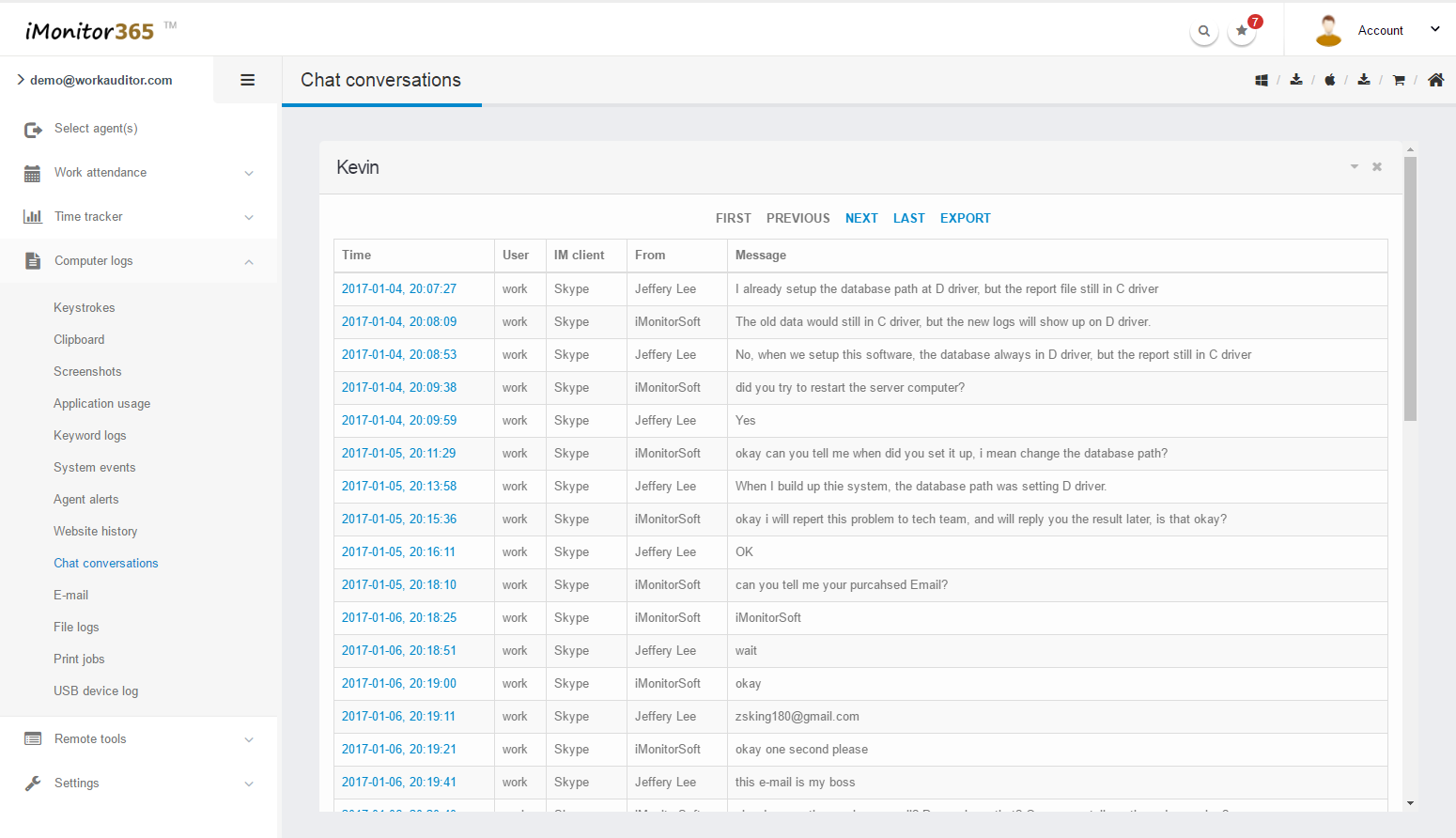Click the Windows logo icon
Viewport: 1456px width, 838px height.
[x=1262, y=81]
